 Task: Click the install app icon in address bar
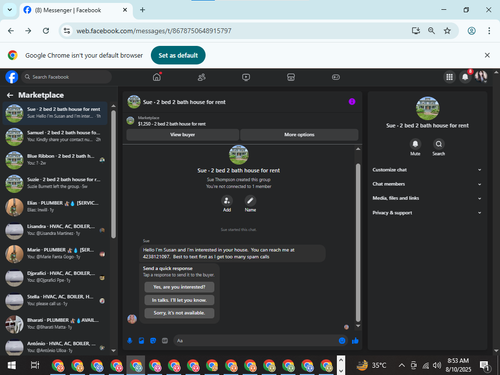tap(416, 31)
